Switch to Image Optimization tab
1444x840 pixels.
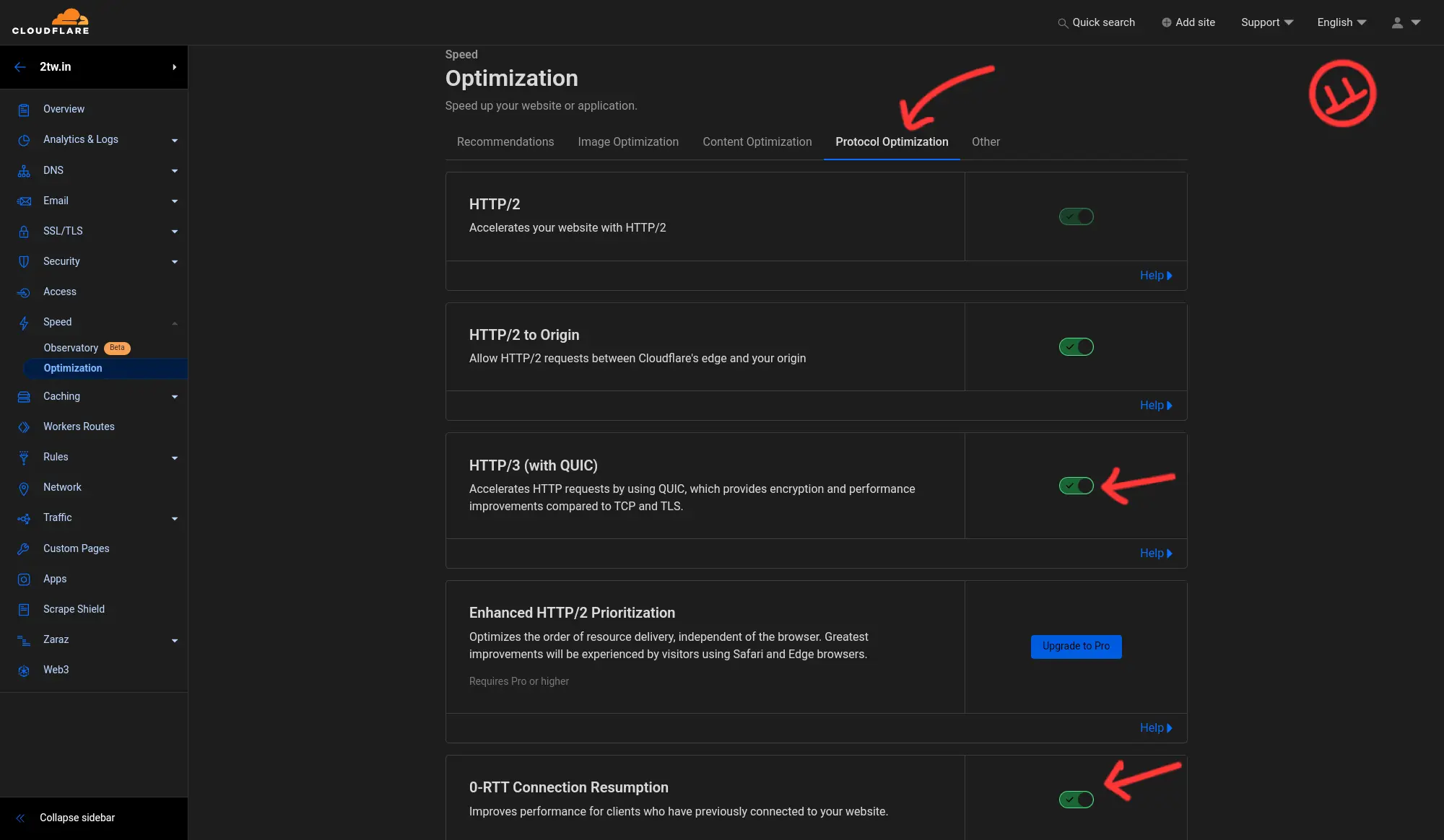pyautogui.click(x=627, y=142)
